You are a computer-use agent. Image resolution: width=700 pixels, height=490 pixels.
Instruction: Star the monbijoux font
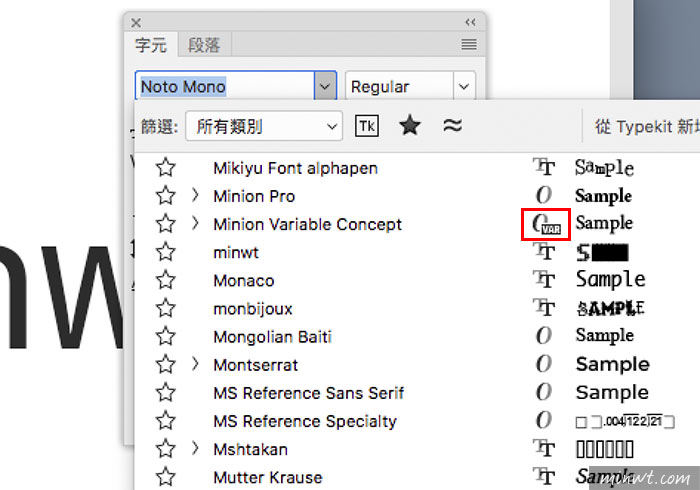166,308
